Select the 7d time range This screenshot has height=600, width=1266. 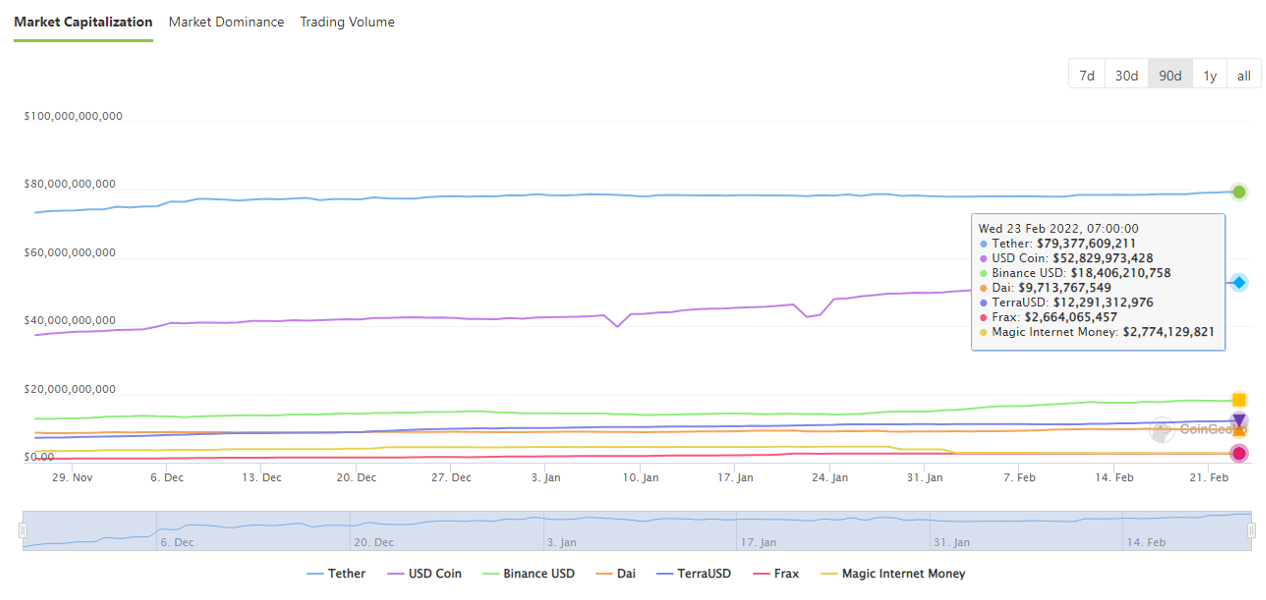[x=1086, y=75]
